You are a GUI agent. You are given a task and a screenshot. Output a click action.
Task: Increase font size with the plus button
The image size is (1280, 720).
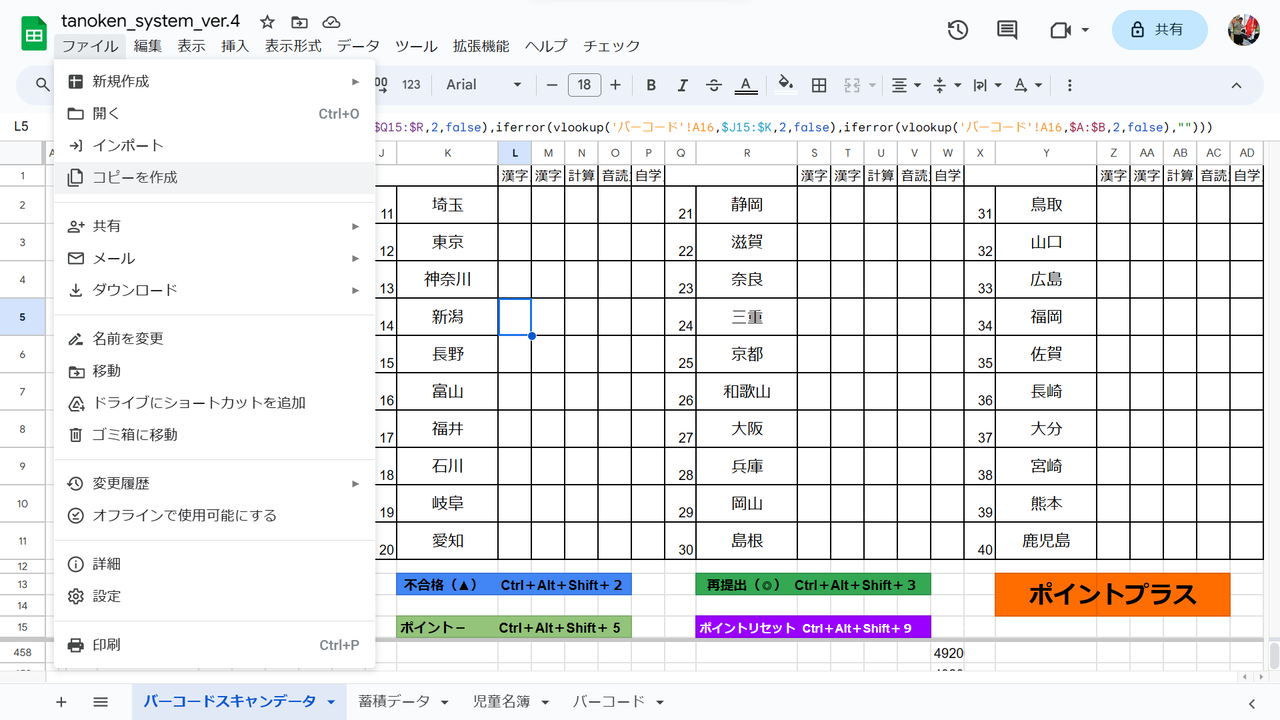coord(615,85)
